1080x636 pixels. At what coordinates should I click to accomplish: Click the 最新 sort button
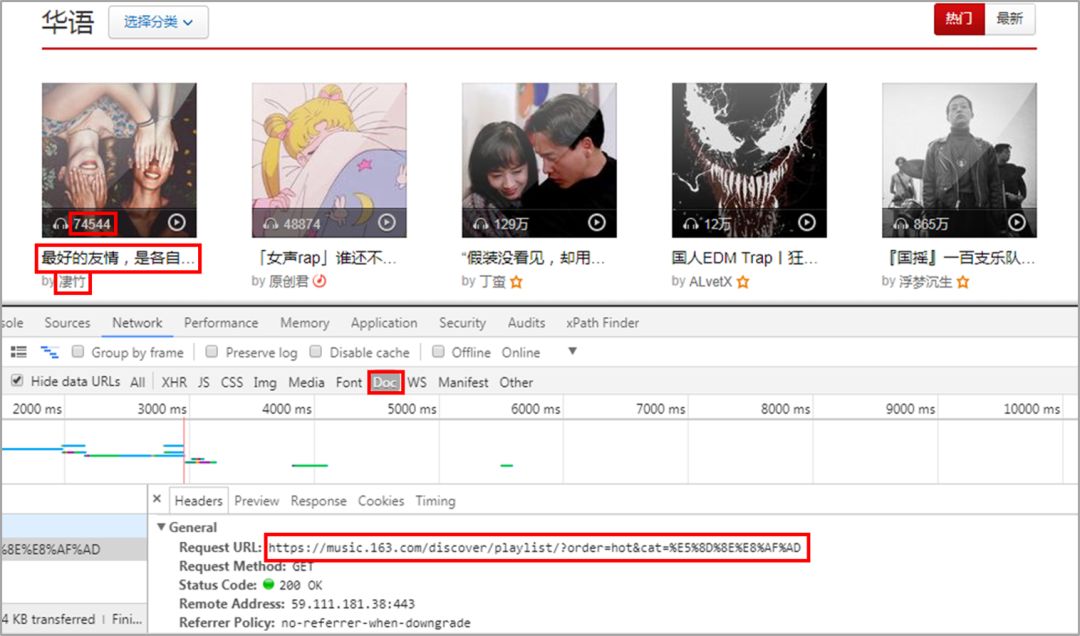point(1010,19)
